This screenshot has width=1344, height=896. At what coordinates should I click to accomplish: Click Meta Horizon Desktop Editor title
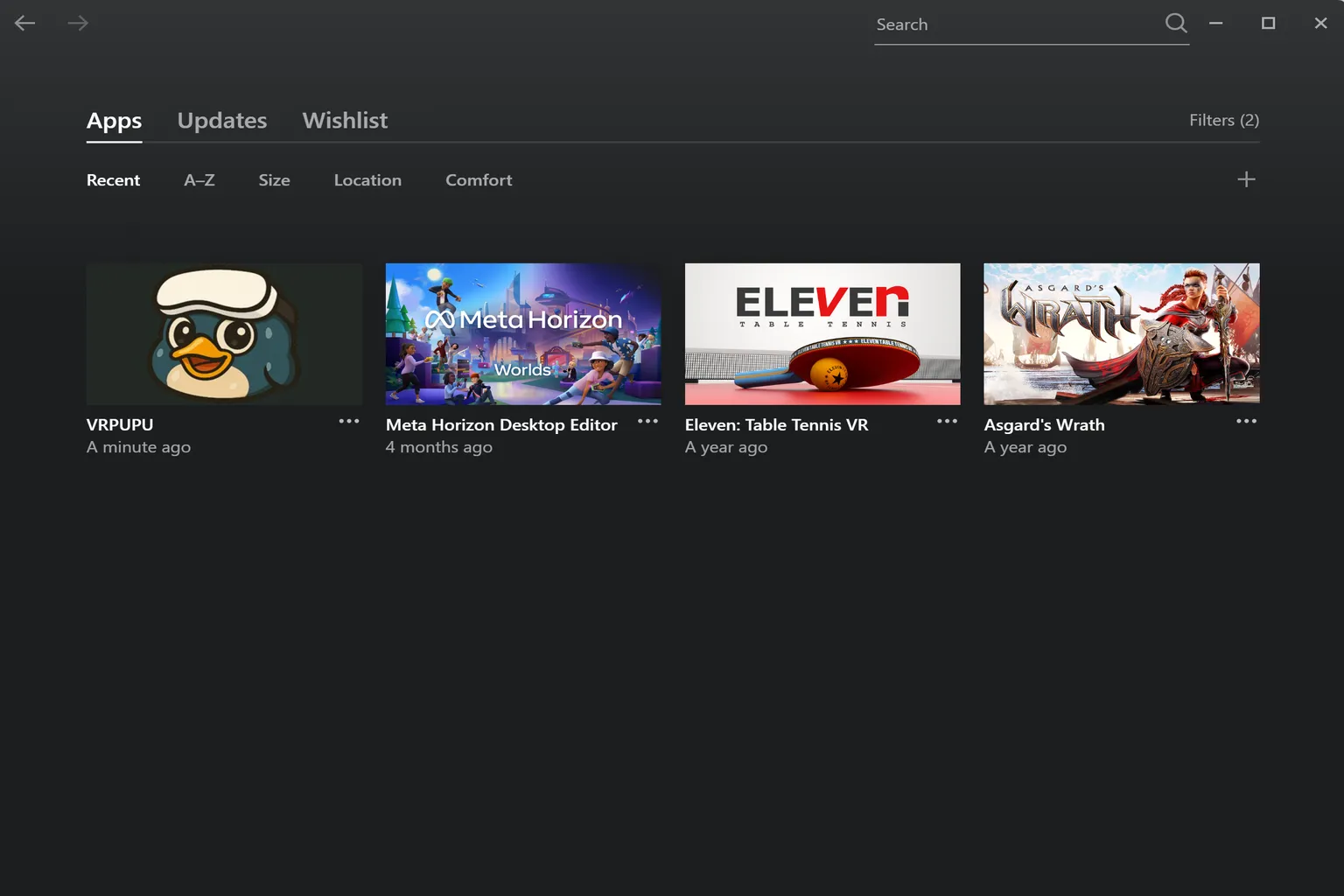pyautogui.click(x=501, y=425)
